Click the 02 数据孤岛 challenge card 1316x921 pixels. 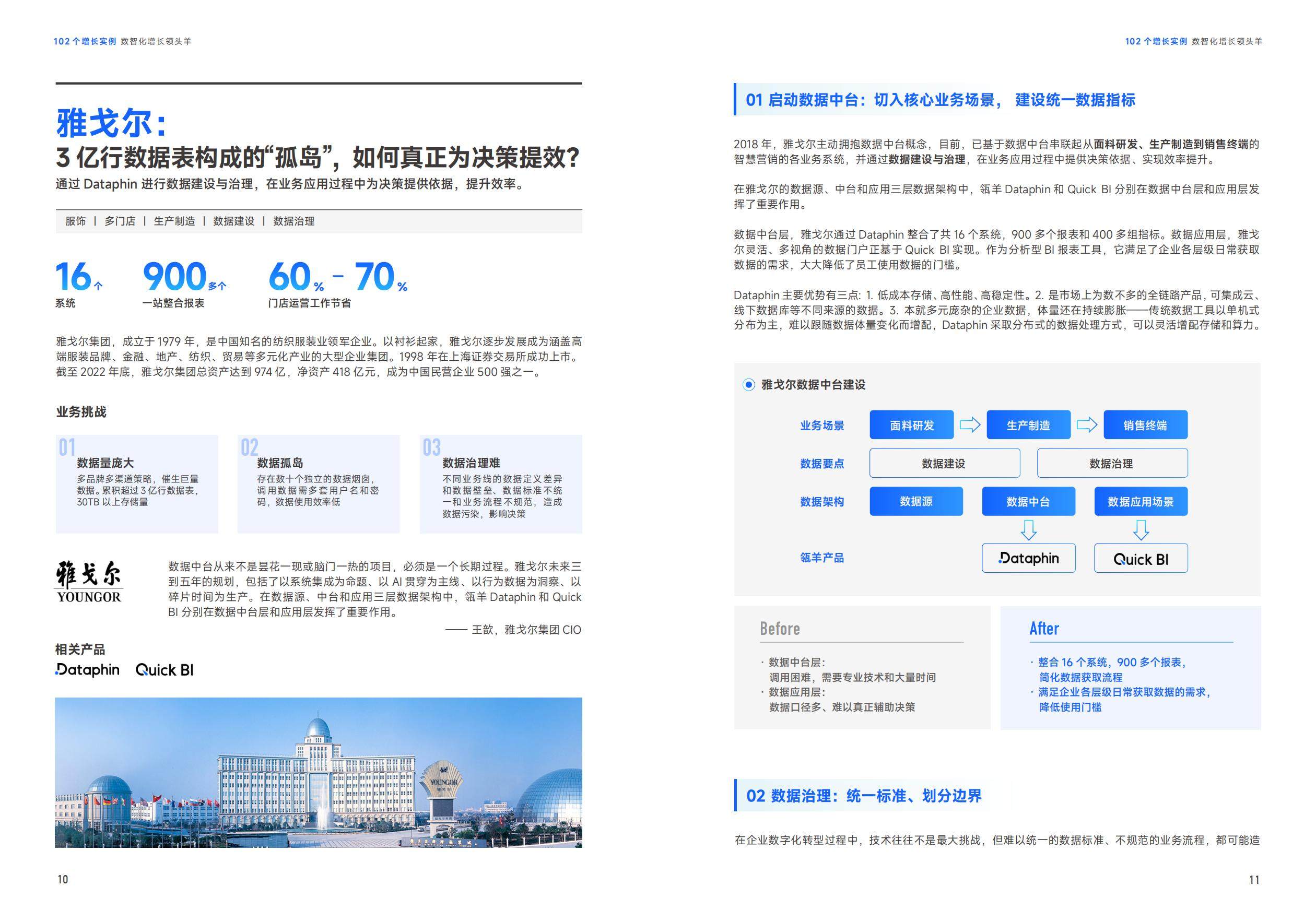pos(318,483)
